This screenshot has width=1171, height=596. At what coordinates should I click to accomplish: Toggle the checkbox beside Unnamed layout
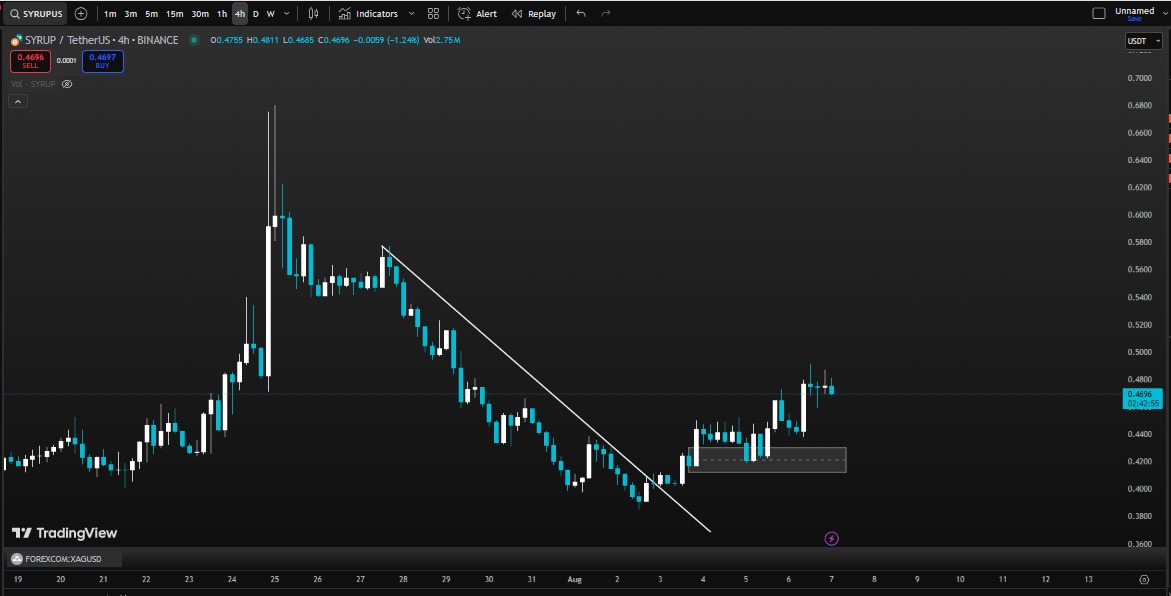1101,11
